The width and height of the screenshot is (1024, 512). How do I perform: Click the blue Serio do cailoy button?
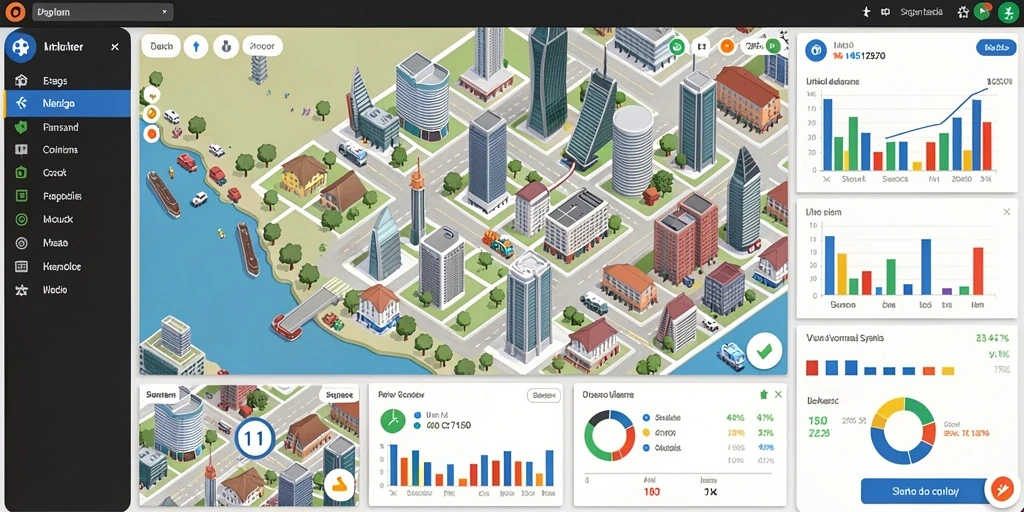(x=924, y=490)
